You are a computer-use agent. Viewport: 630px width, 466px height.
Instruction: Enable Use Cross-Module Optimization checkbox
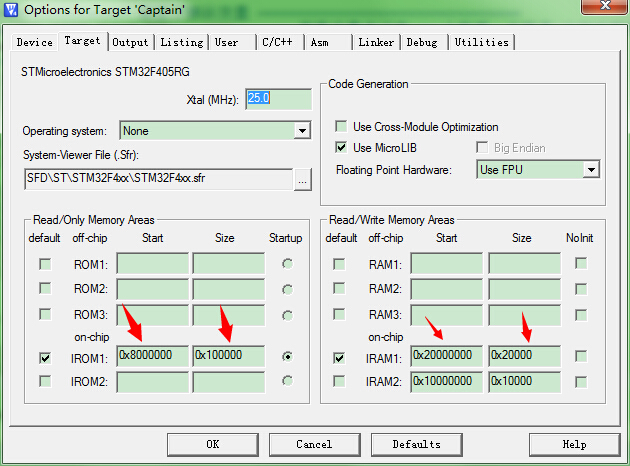click(343, 127)
